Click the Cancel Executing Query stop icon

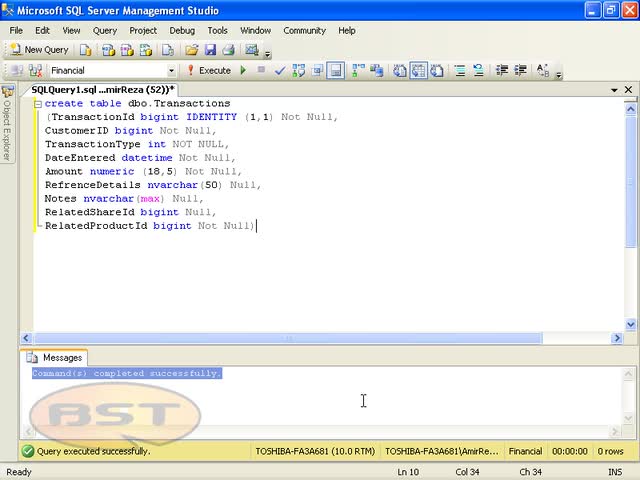click(x=261, y=70)
